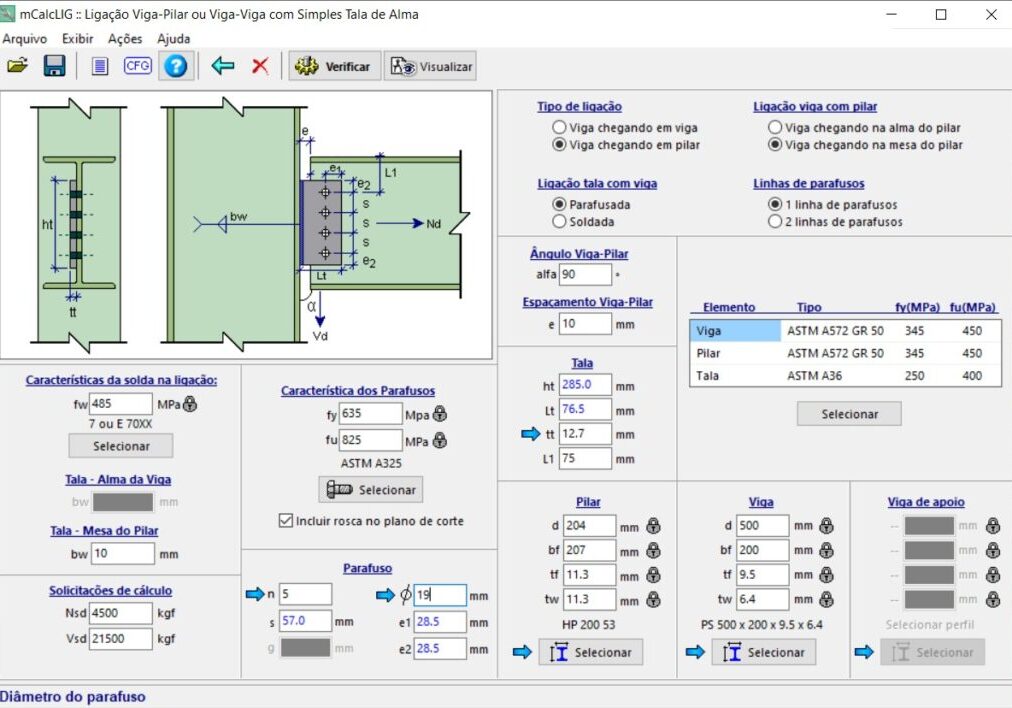Image resolution: width=1012 pixels, height=708 pixels.
Task: Toggle 'Incluir rosca no plano de corte'
Action: pyautogui.click(x=371, y=521)
